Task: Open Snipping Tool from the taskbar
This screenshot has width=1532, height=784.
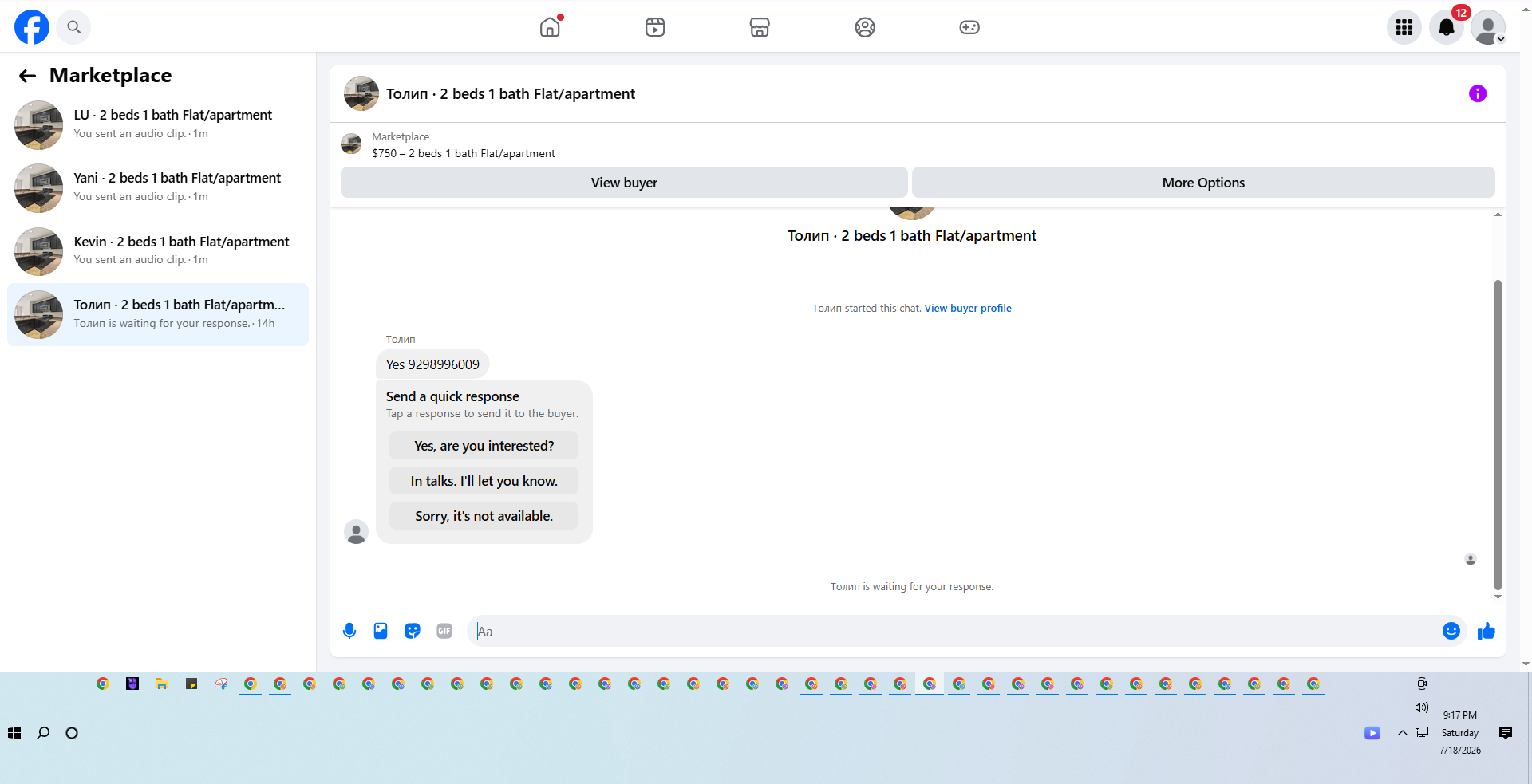Action: 221,684
